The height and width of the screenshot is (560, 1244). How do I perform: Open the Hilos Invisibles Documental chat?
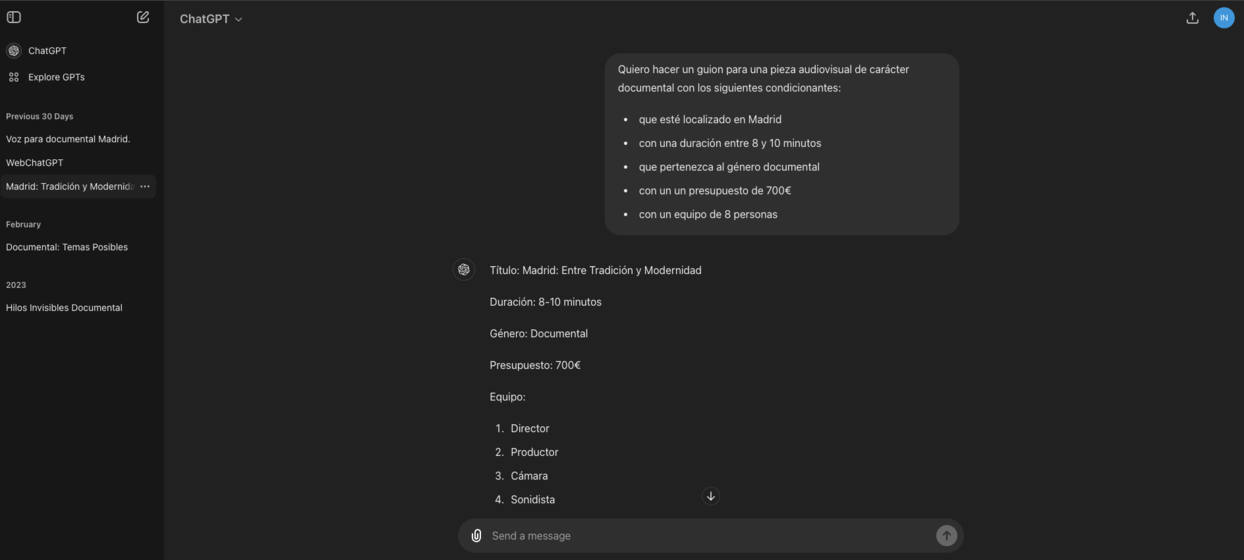pyautogui.click(x=64, y=308)
